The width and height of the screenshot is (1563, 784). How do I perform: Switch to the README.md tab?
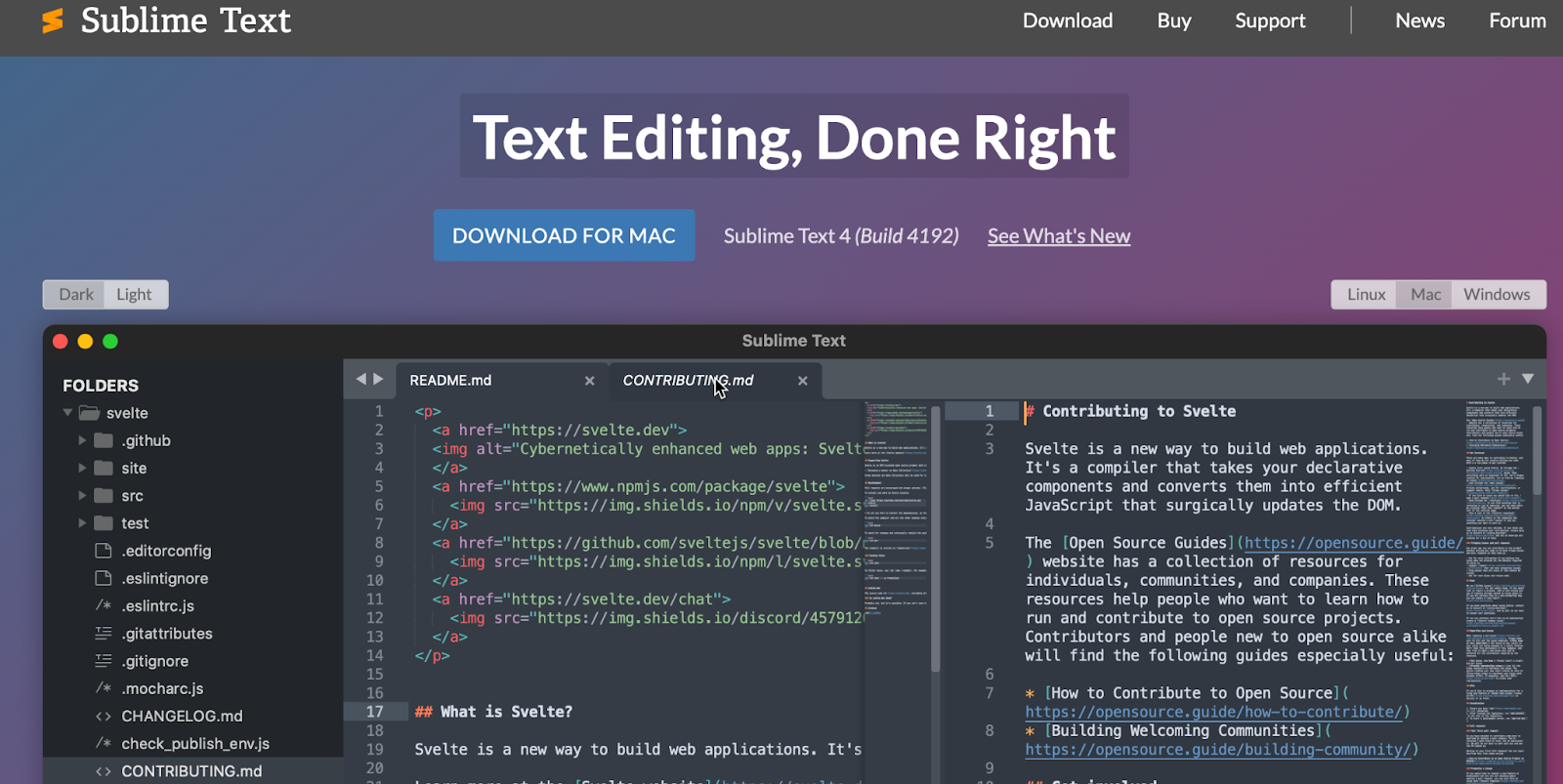point(450,381)
